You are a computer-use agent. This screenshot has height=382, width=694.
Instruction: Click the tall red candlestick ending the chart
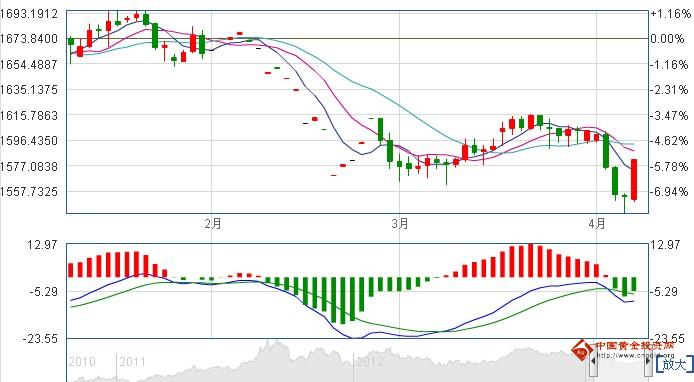[634, 180]
